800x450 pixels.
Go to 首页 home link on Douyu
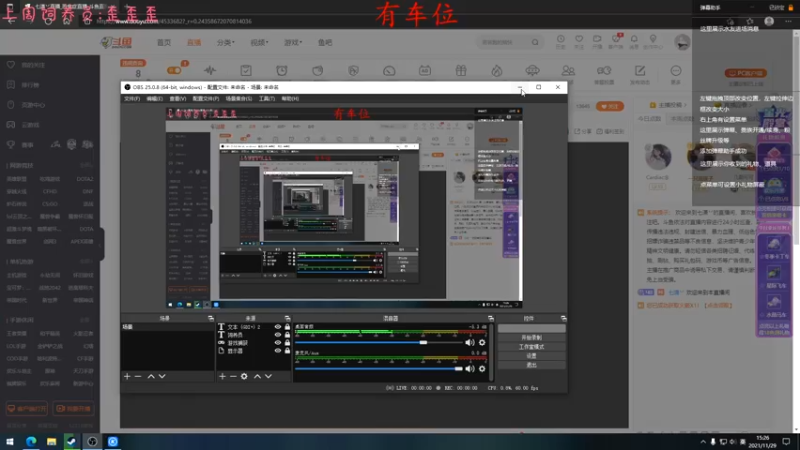(164, 42)
